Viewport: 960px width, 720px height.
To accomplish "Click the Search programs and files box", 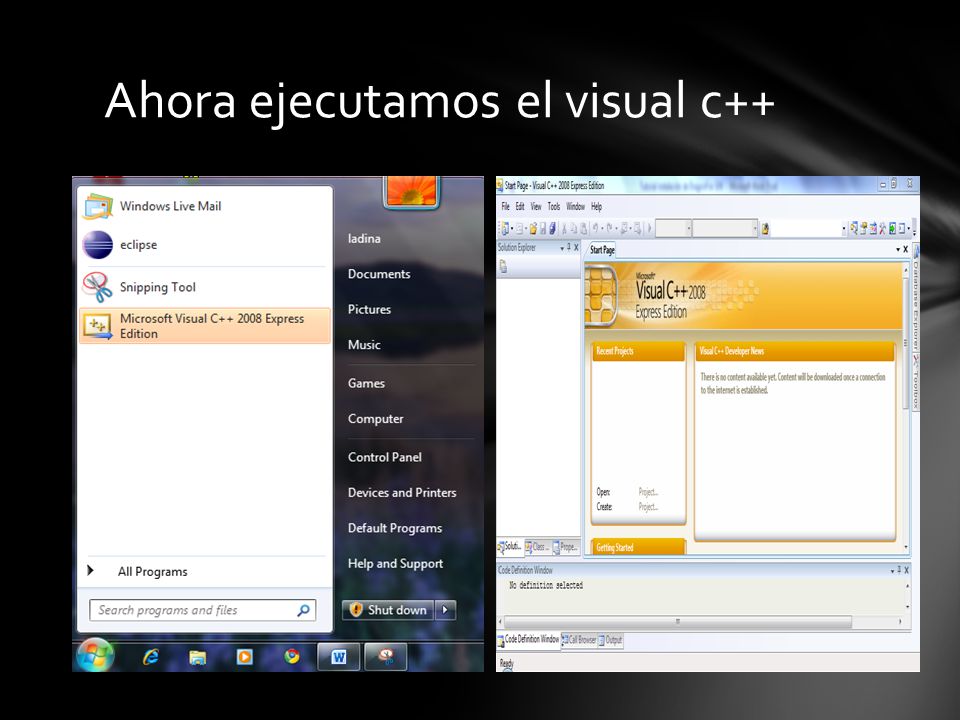I will [x=202, y=610].
